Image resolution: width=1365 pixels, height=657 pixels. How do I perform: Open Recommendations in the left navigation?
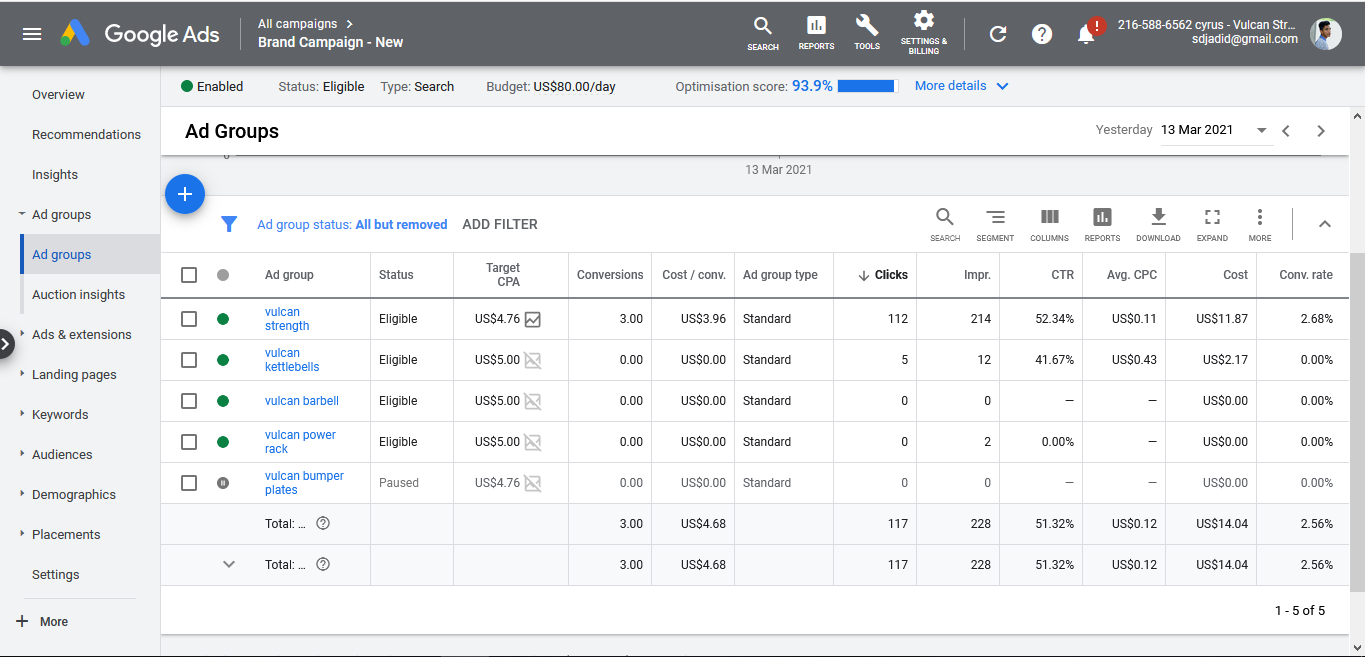coord(86,134)
